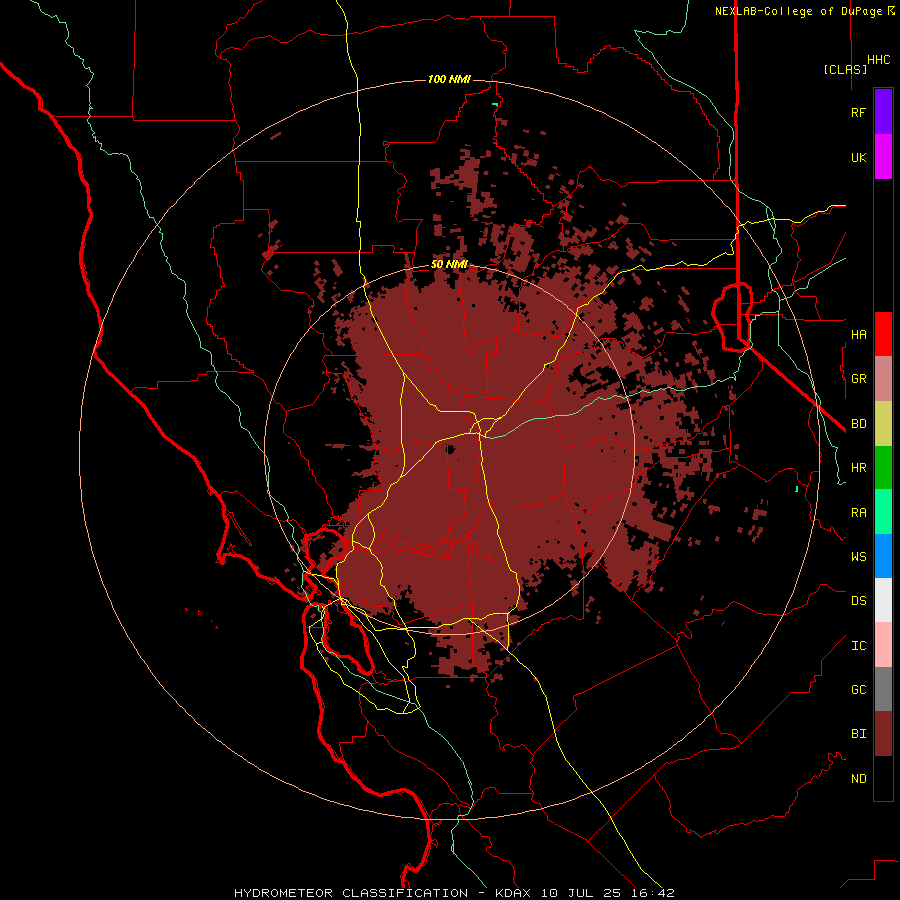Click the HR legend label
Screen dimensions: 900x900
858,468
